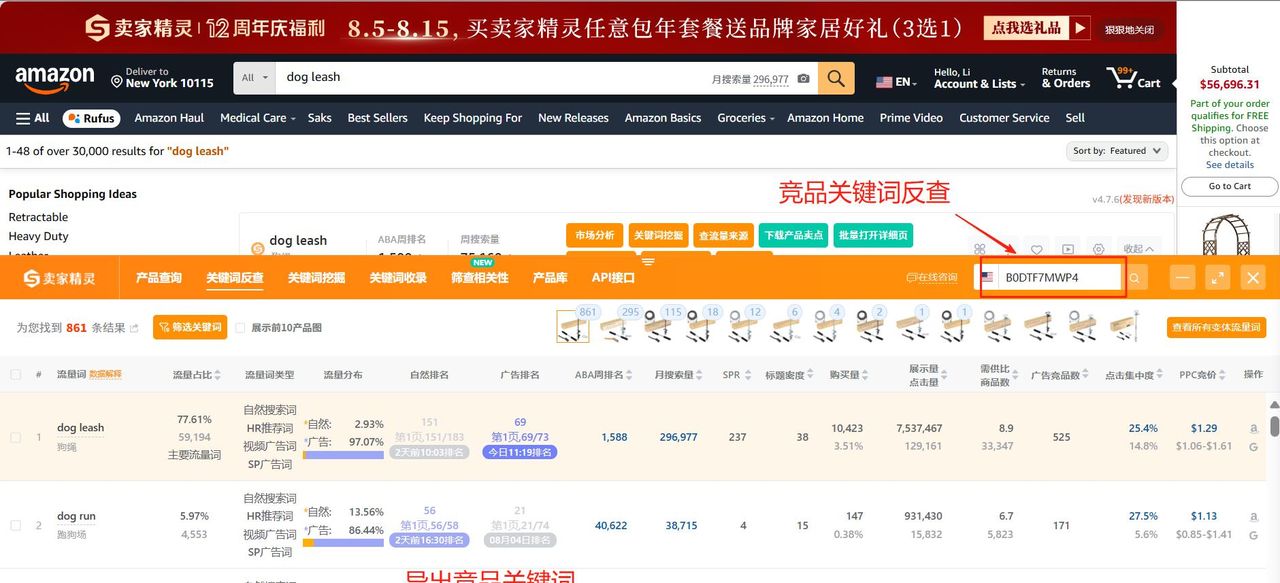The image size is (1280, 583).
Task: Click the camera search icon in search box
Action: [803, 78]
